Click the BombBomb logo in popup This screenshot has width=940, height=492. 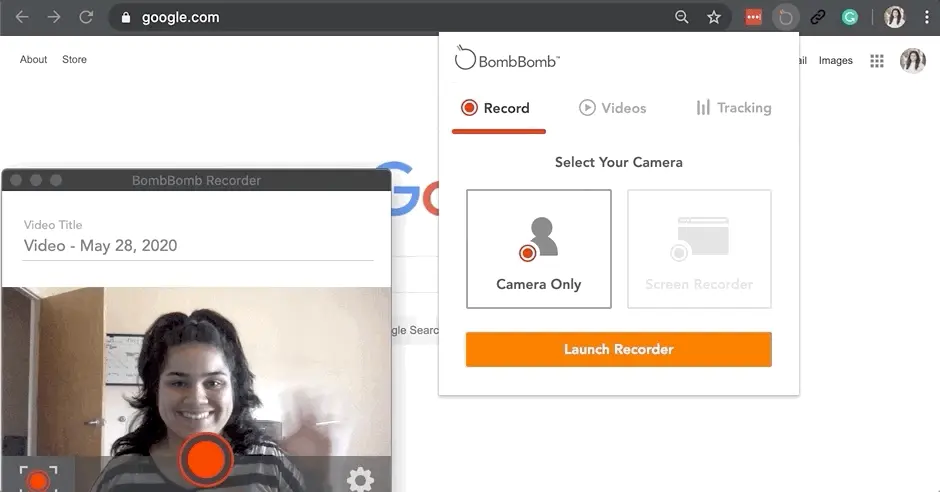pos(507,59)
